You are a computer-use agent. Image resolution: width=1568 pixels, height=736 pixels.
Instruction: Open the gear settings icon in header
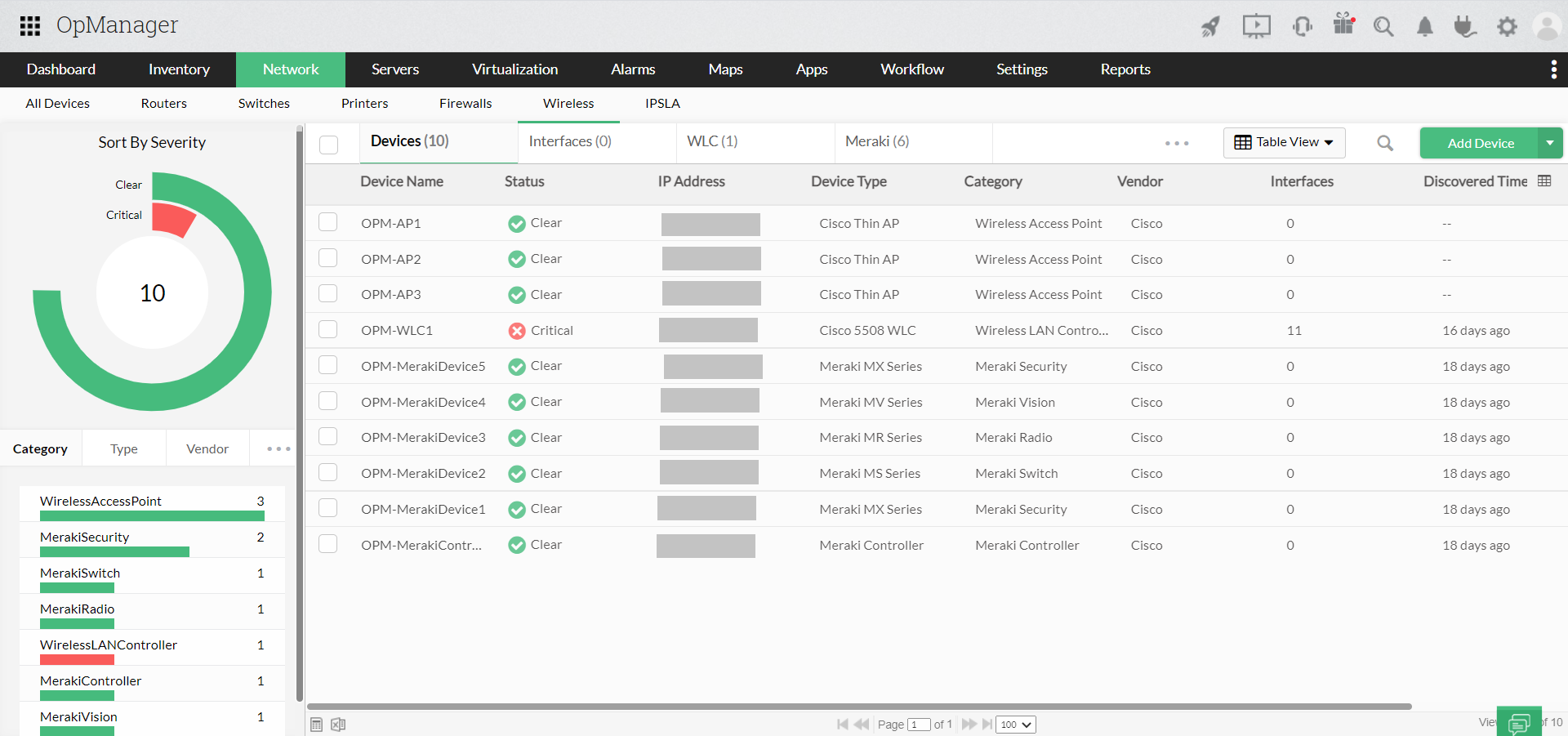tap(1507, 27)
